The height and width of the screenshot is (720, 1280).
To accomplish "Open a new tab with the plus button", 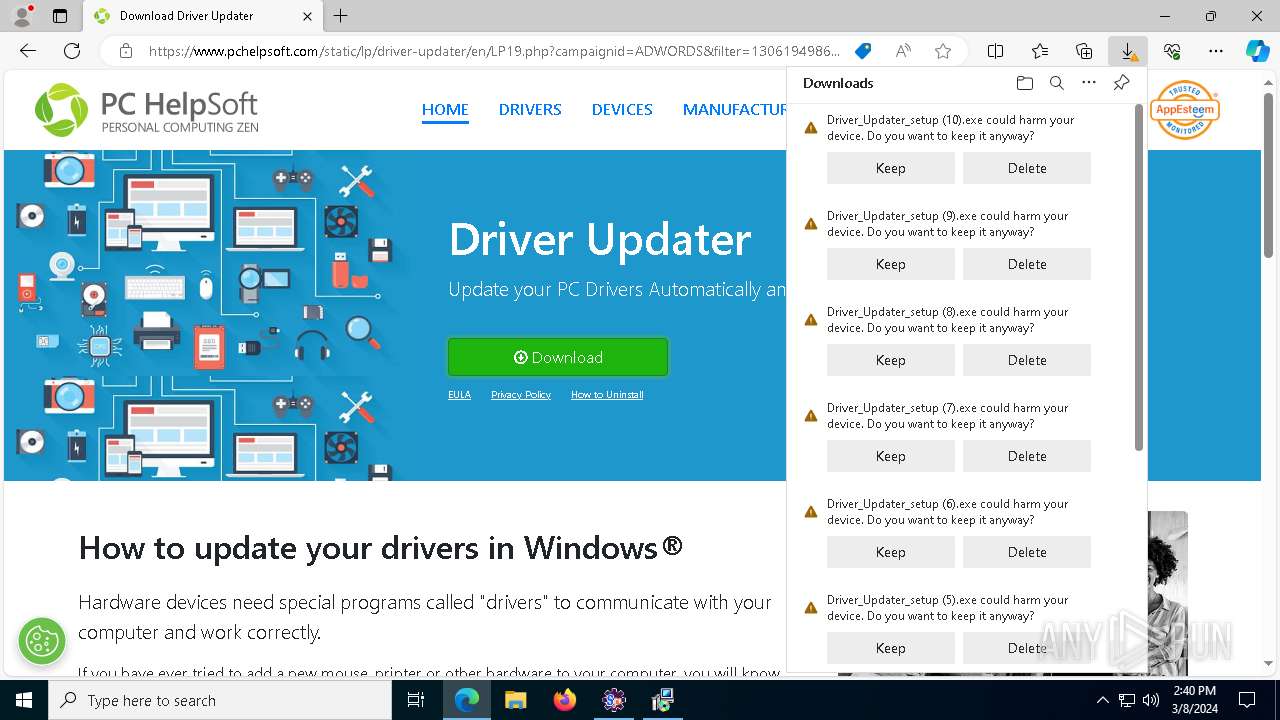I will click(x=341, y=16).
